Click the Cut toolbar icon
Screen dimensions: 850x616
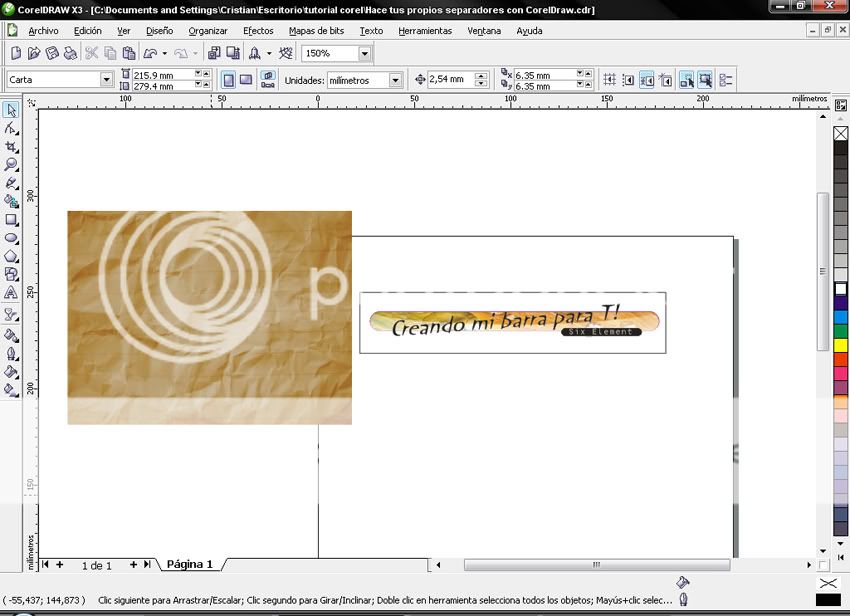pyautogui.click(x=92, y=53)
